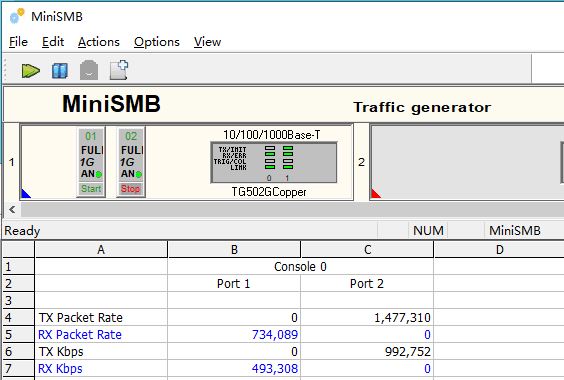Click the grey capture icon in toolbar
The width and height of the screenshot is (564, 380).
click(89, 70)
